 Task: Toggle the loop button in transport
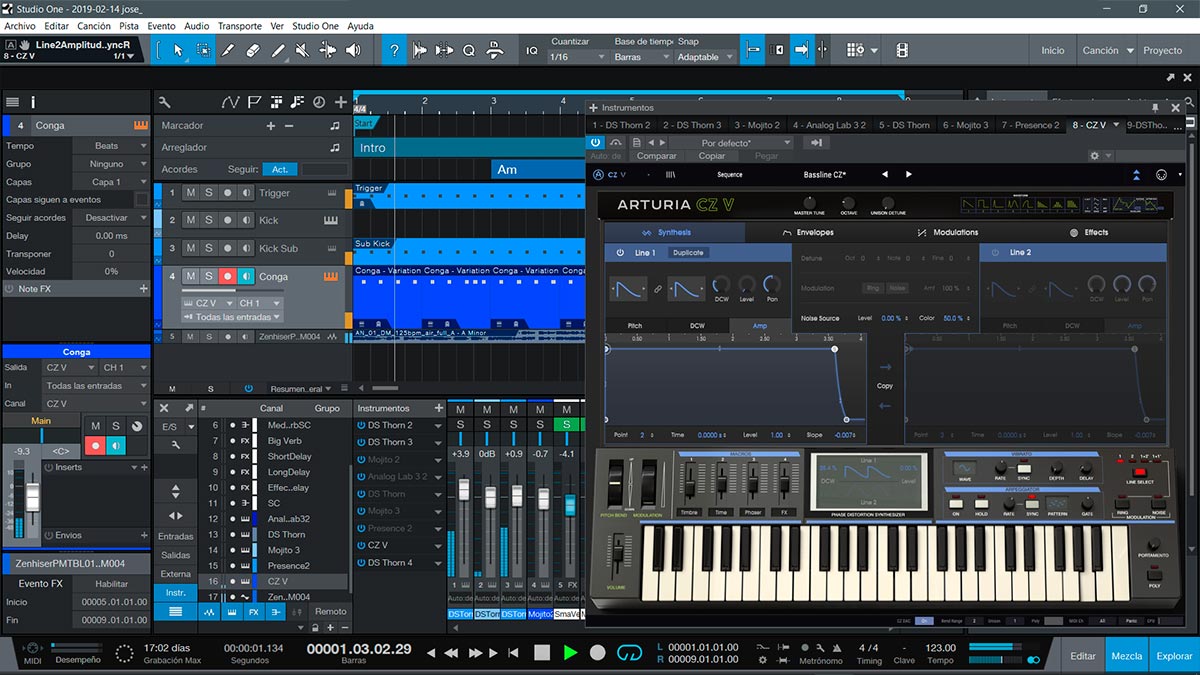629,653
